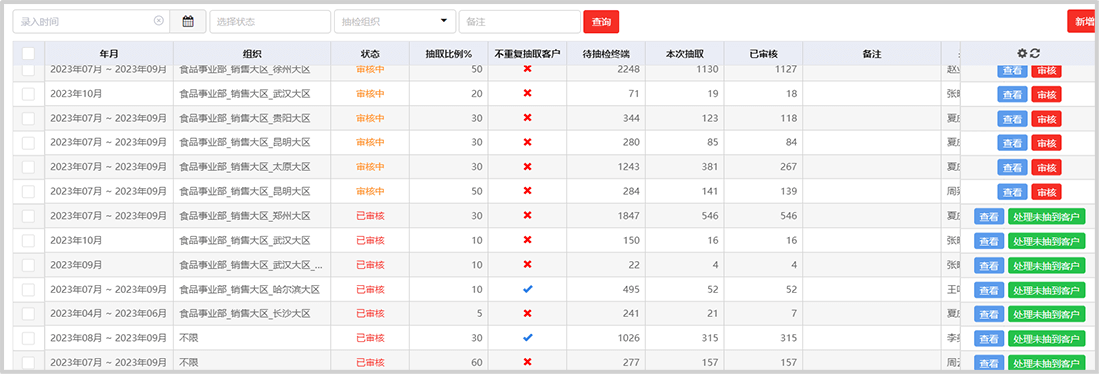Click 审核 for 昆明大区 row with 50 percent
1100x374 pixels.
click(1046, 192)
